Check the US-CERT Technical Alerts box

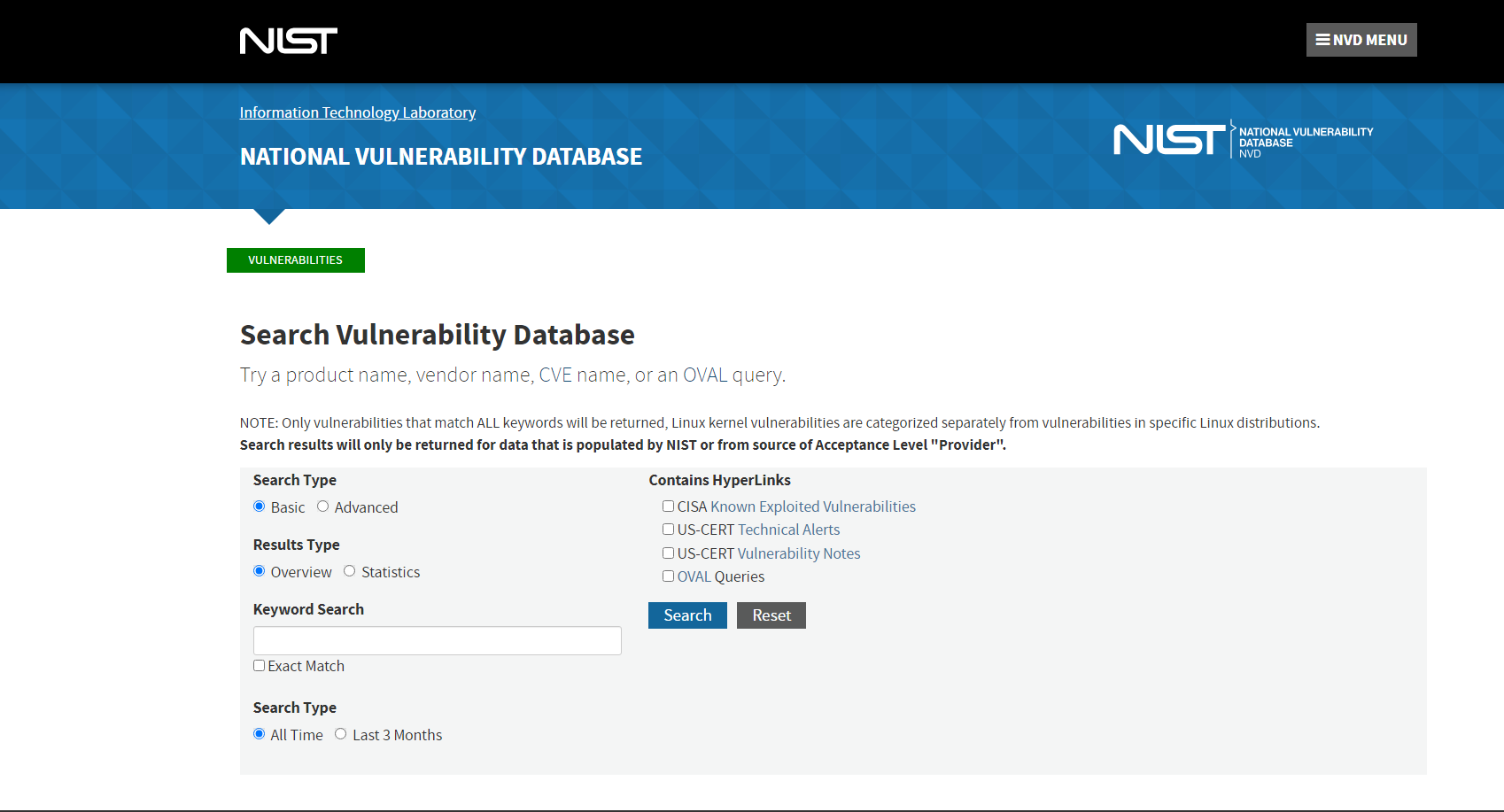point(669,530)
